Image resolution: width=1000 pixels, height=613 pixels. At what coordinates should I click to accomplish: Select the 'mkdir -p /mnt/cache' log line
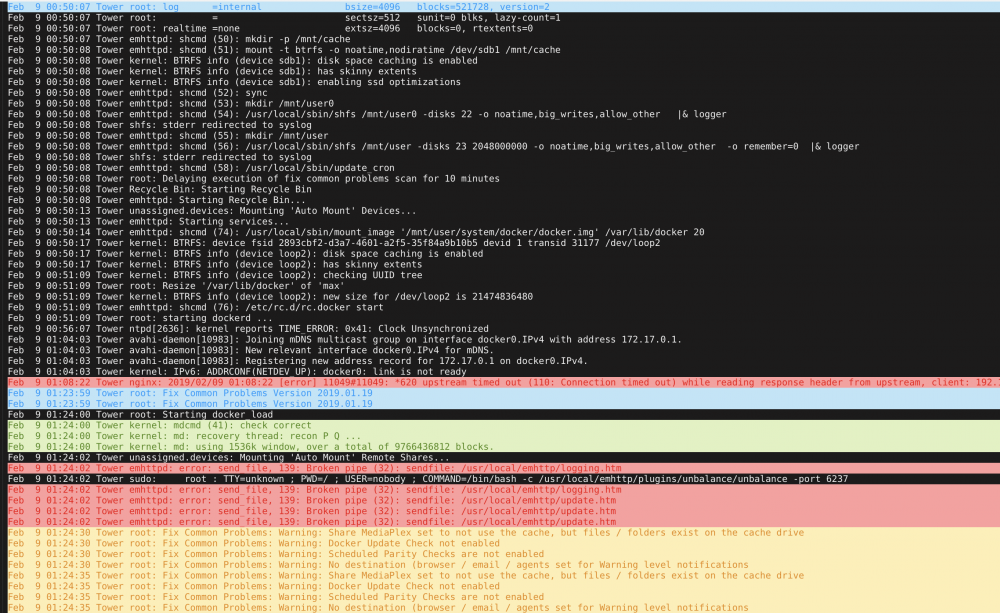[x=179, y=39]
